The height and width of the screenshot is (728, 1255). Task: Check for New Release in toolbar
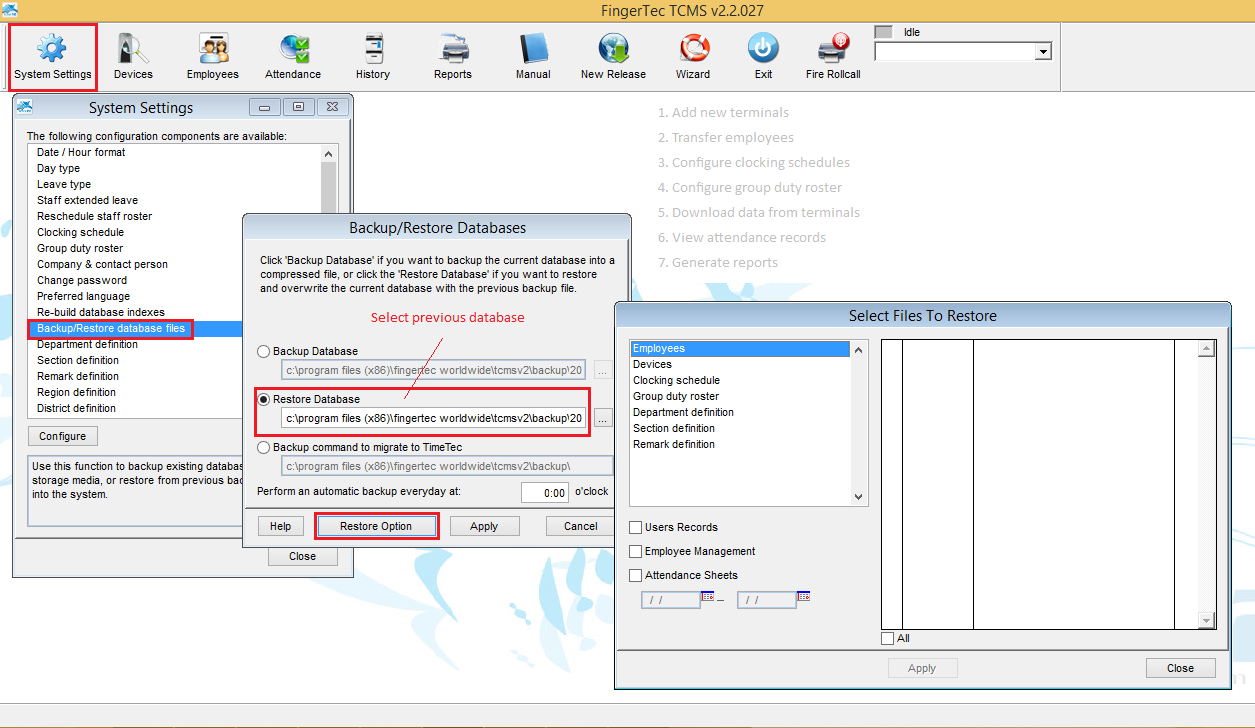tap(613, 56)
